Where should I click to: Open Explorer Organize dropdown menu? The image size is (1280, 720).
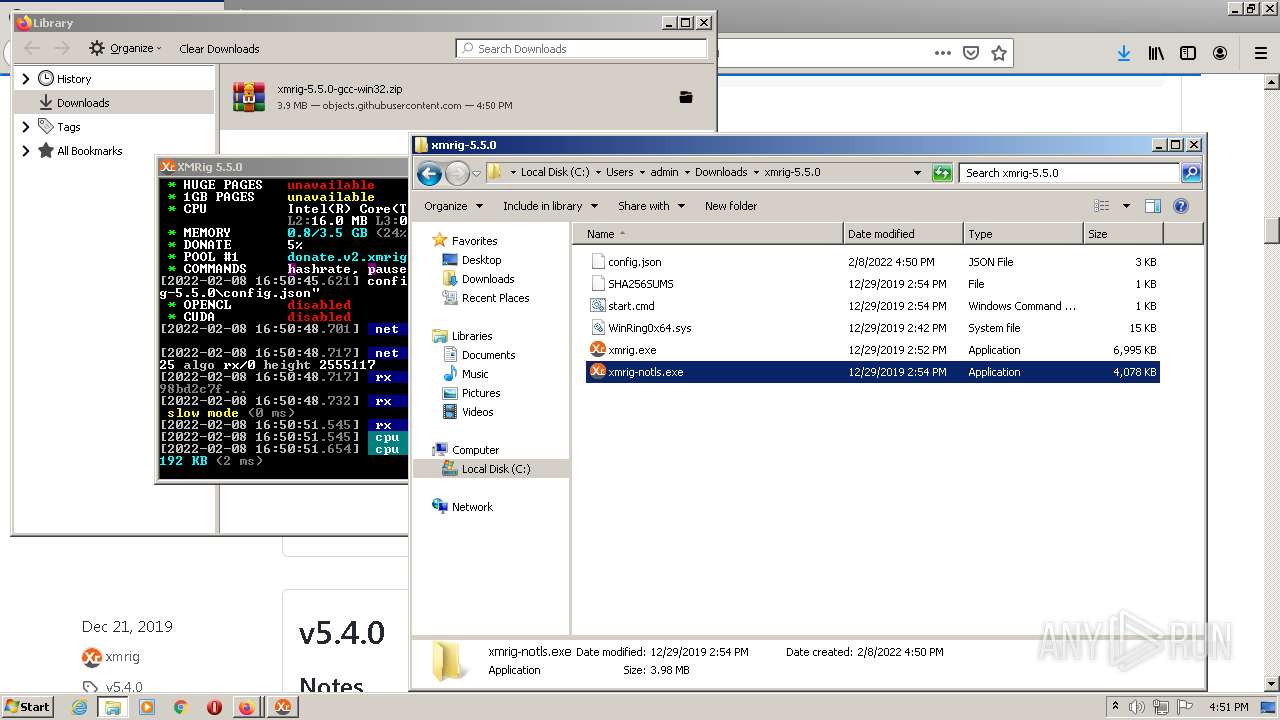[453, 206]
